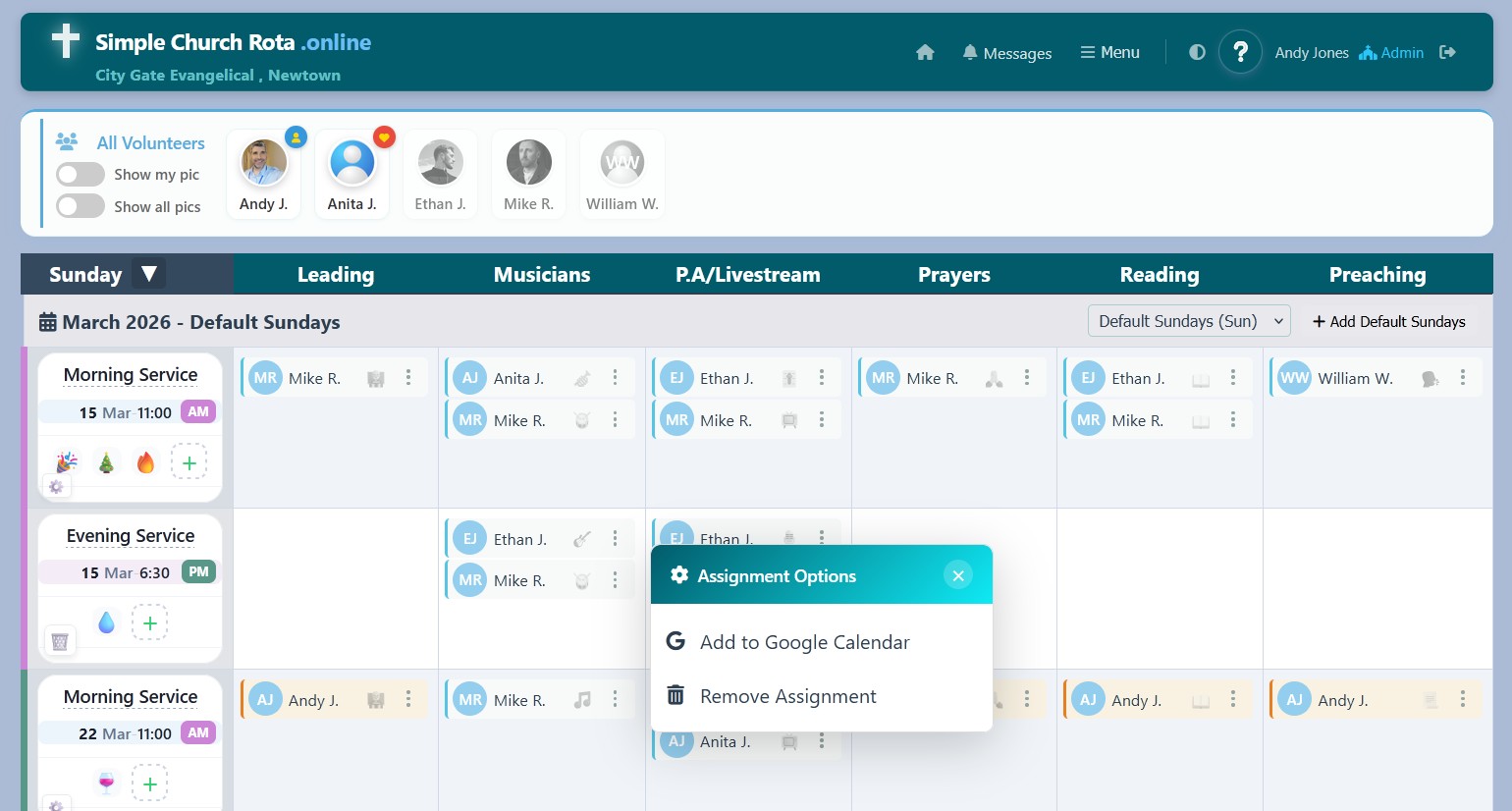1512x811 pixels.
Task: Click the home icon in the navbar
Action: pyautogui.click(x=924, y=52)
